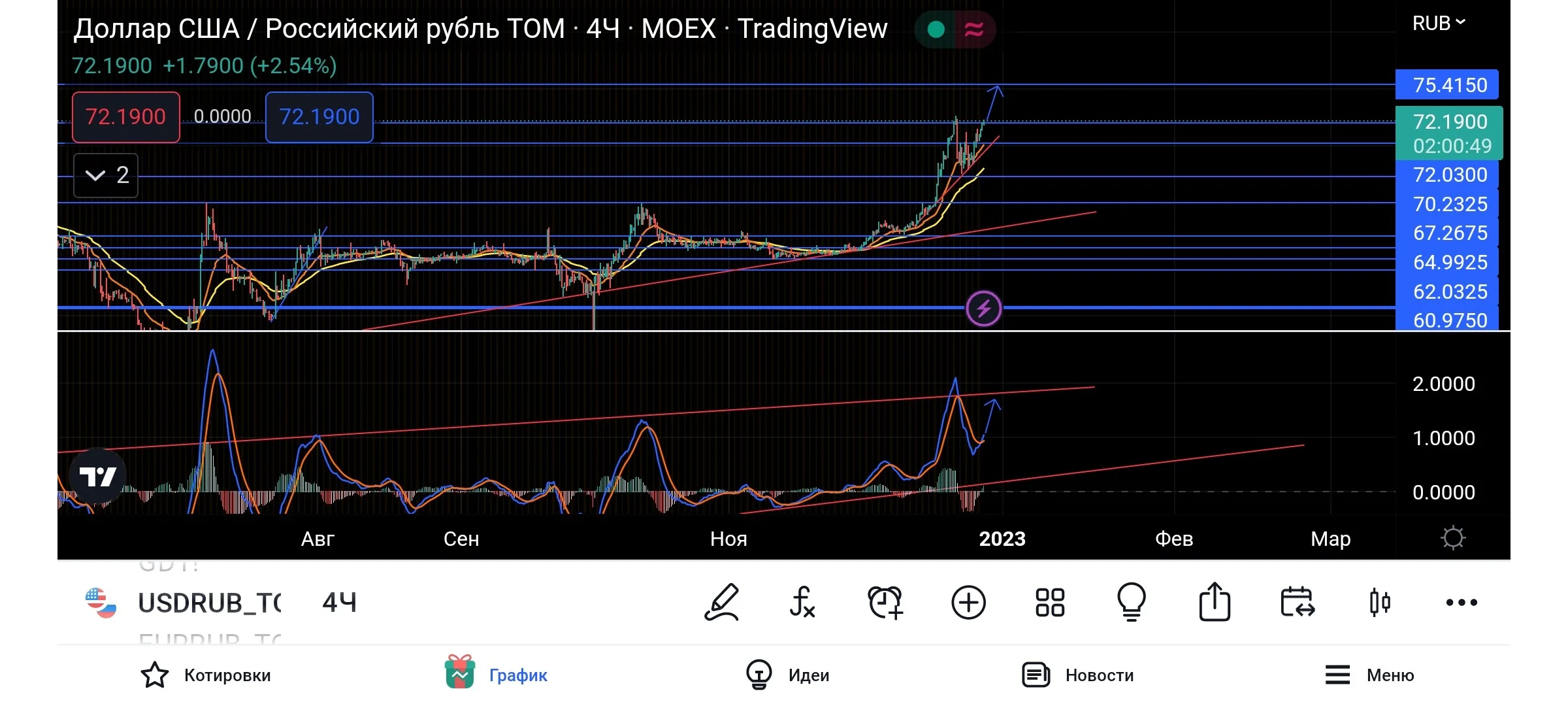Tap the 2023 label on time axis
This screenshot has height=706, width=1568.
[1002, 539]
